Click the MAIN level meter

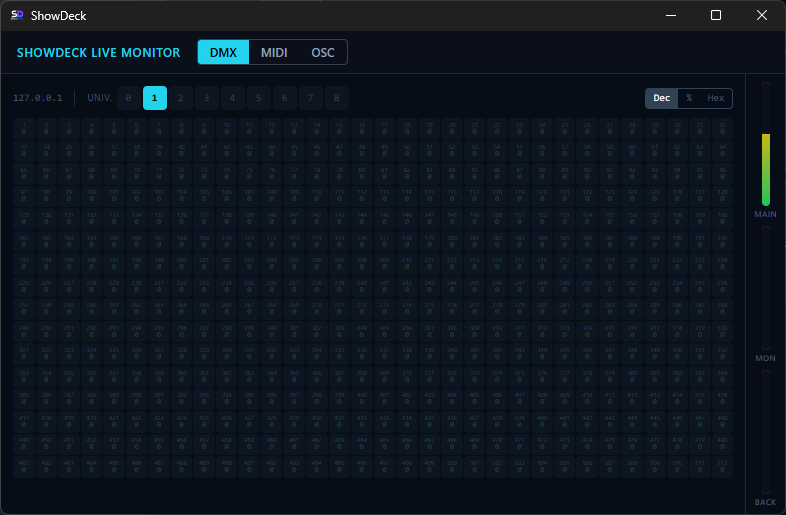point(765,145)
